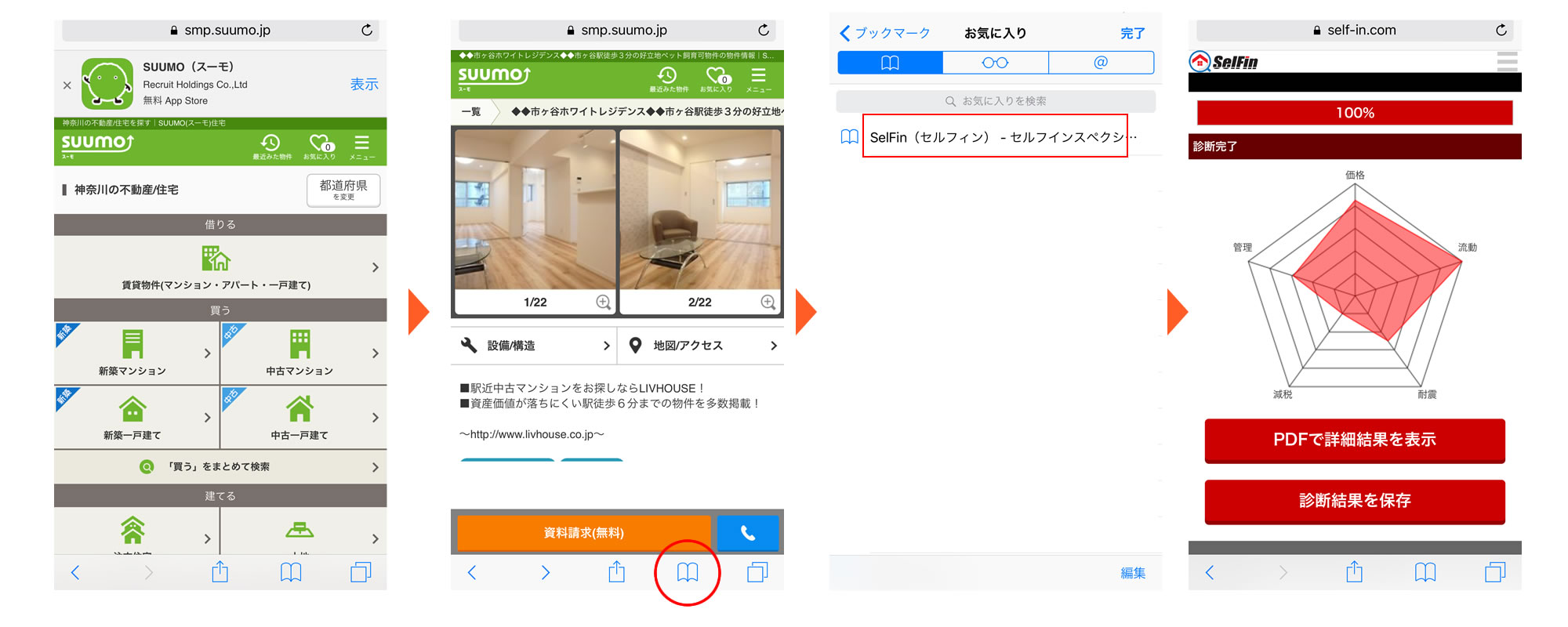Image resolution: width=1568 pixels, height=627 pixels.
Task: Open メニュー hamburger on SUUMO top page
Action: tap(361, 146)
